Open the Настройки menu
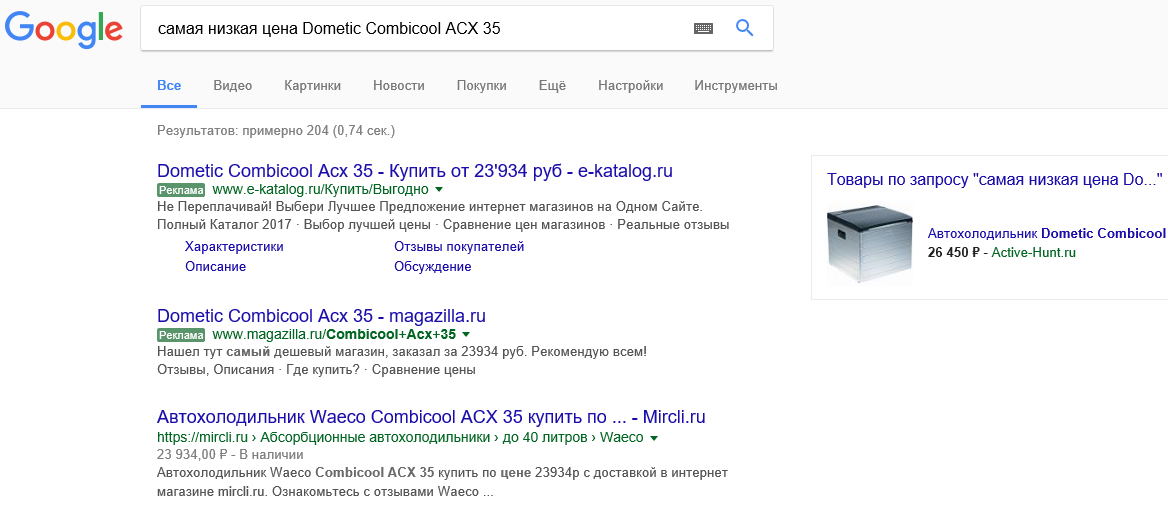The width and height of the screenshot is (1168, 518). coord(630,86)
